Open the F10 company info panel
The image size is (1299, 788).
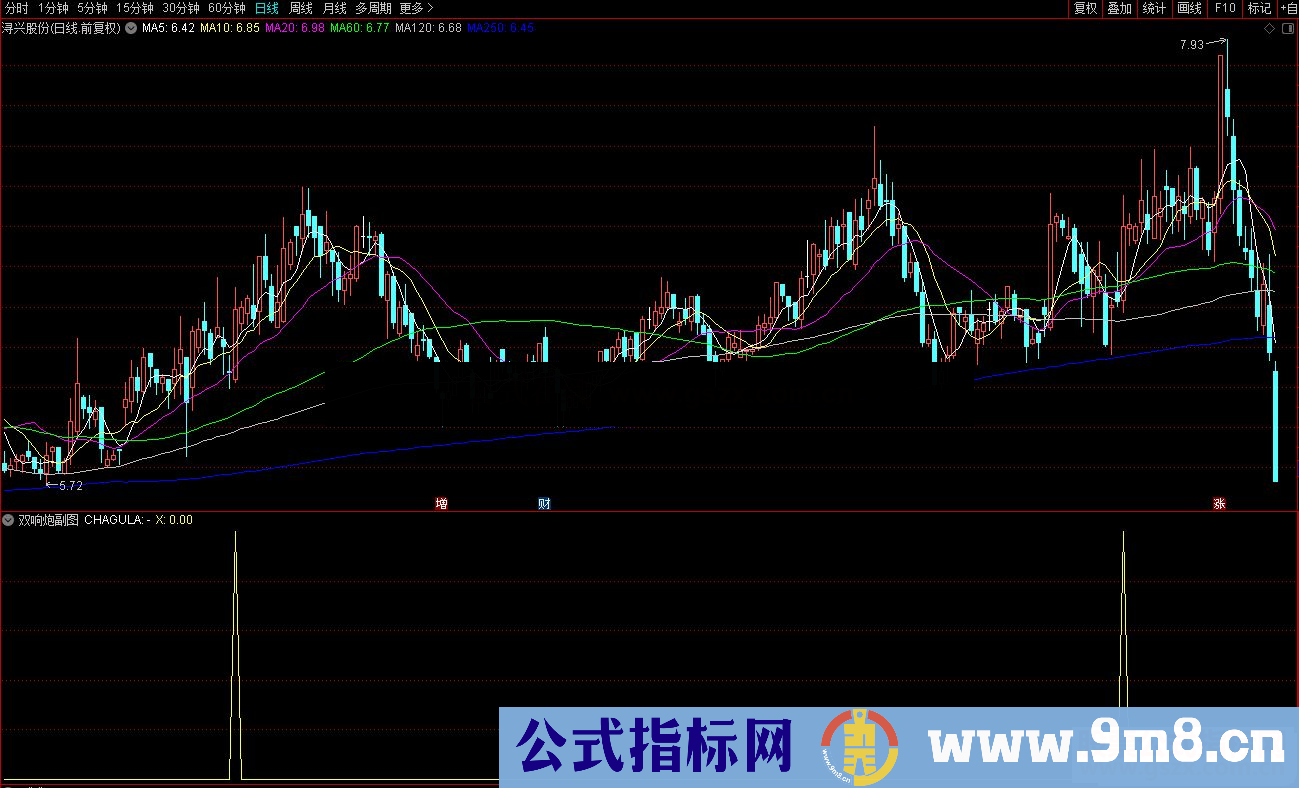tap(1224, 8)
